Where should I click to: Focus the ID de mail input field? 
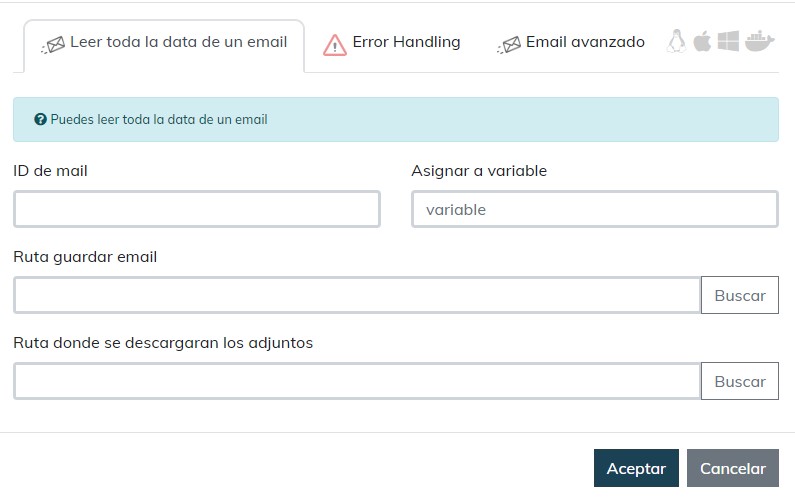(197, 209)
